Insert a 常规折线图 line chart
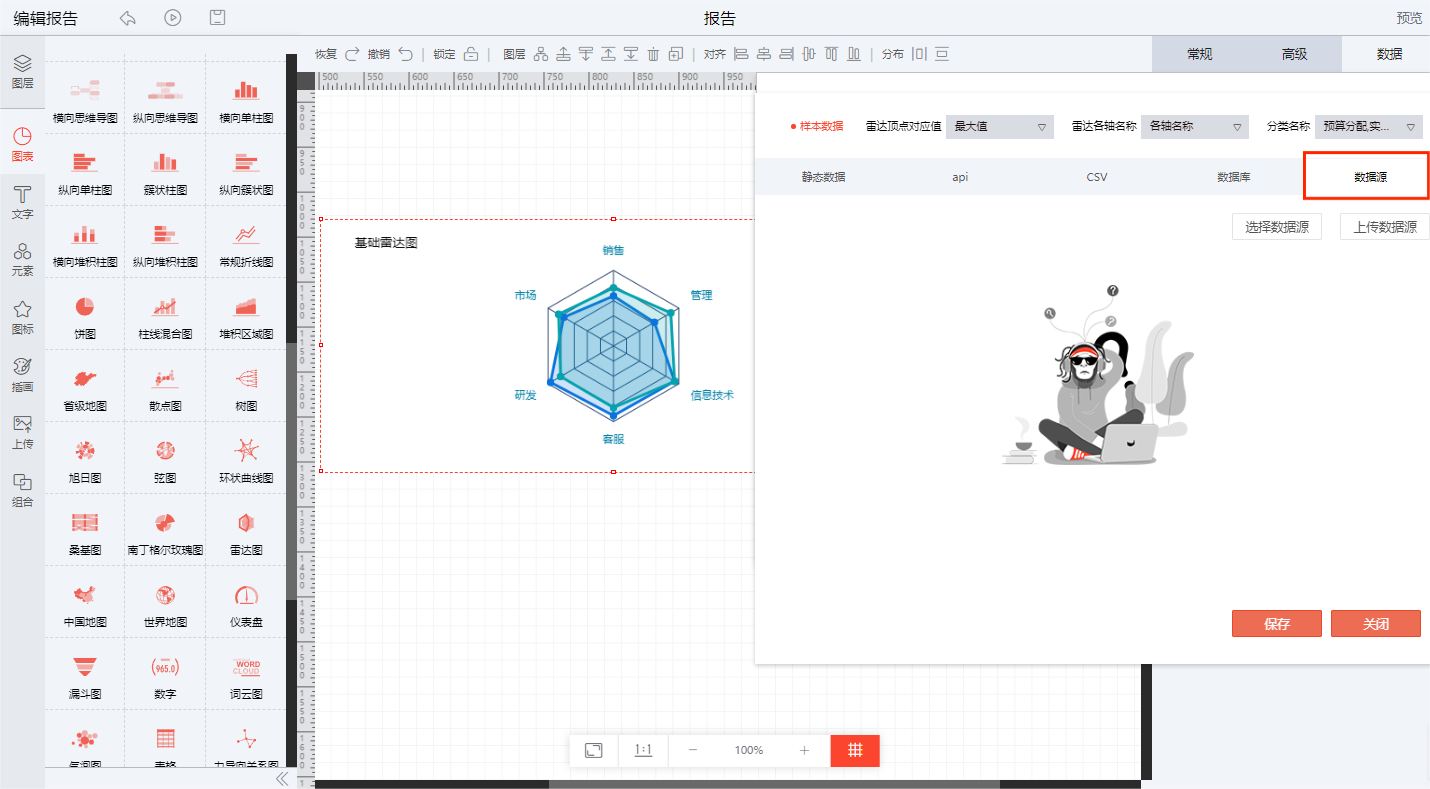The height and width of the screenshot is (789, 1430). pyautogui.click(x=246, y=243)
